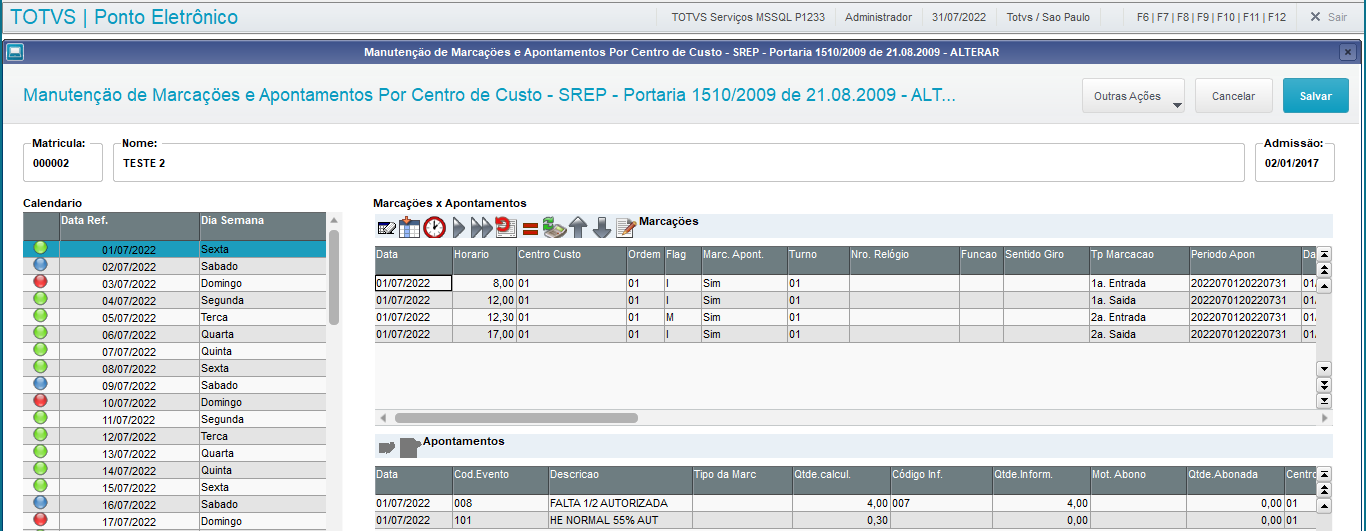Click the Salvar button

point(1315,96)
